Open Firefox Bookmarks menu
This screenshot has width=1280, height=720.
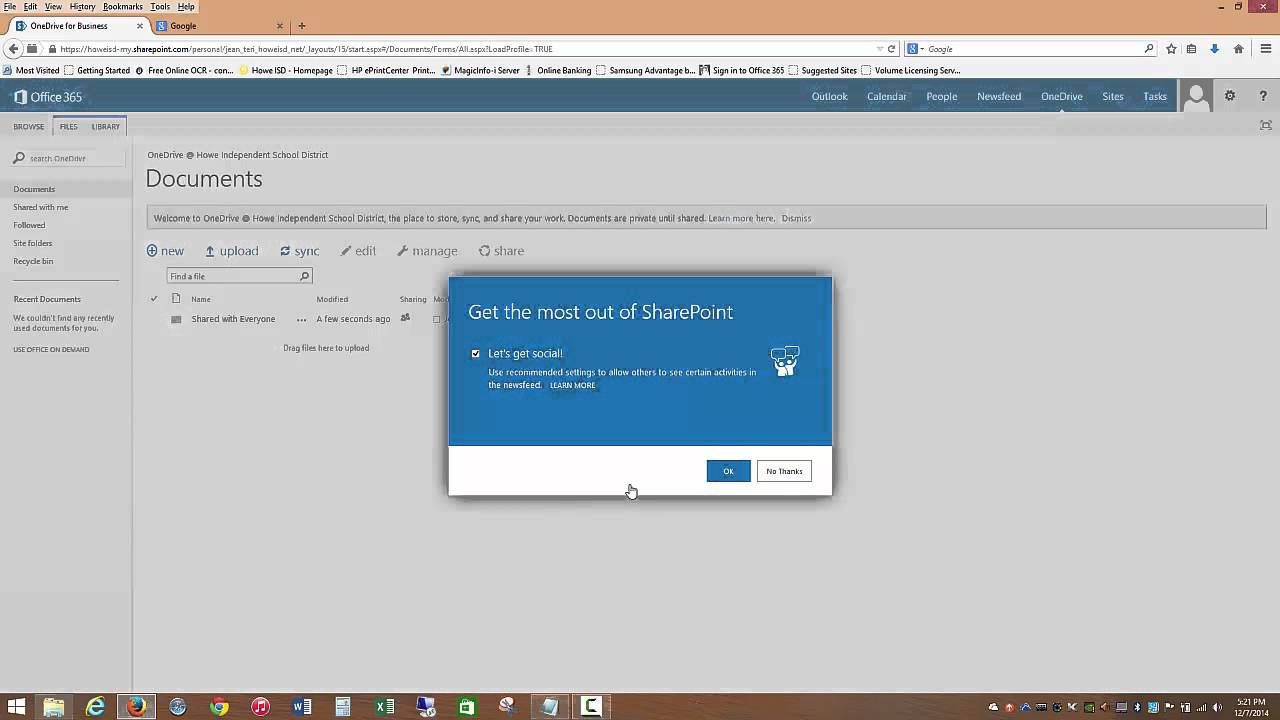click(123, 6)
